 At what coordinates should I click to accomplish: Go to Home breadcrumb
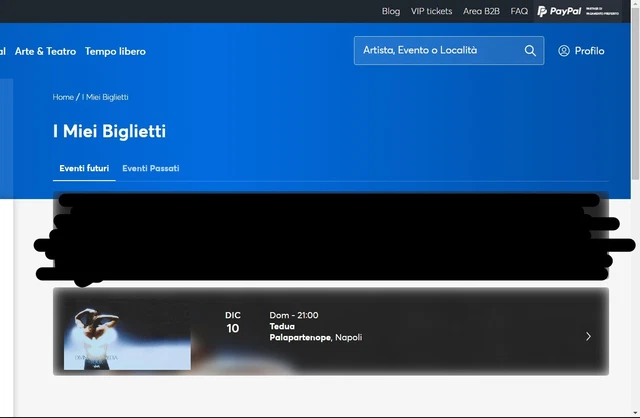(63, 97)
